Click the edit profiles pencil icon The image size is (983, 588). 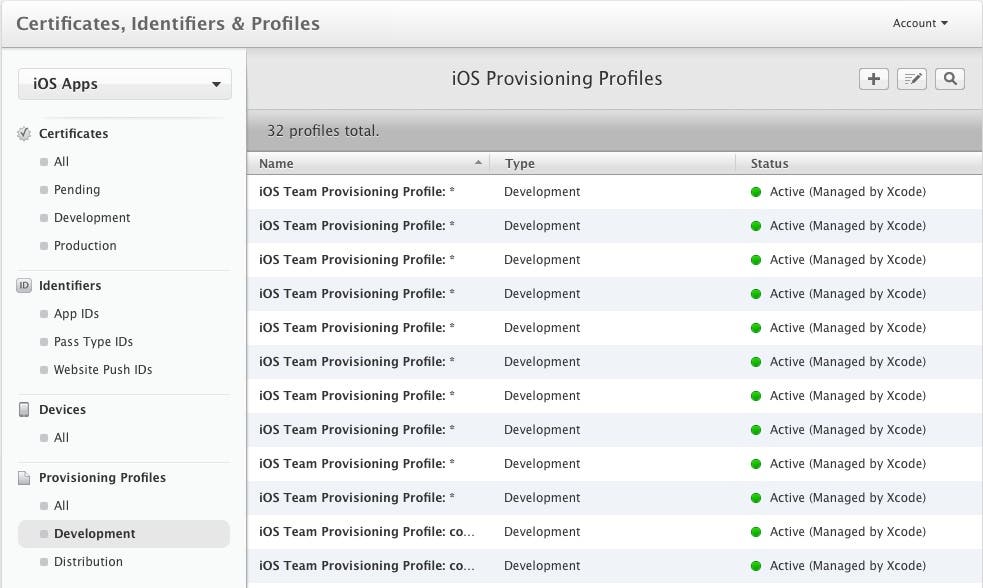pyautogui.click(x=911, y=79)
